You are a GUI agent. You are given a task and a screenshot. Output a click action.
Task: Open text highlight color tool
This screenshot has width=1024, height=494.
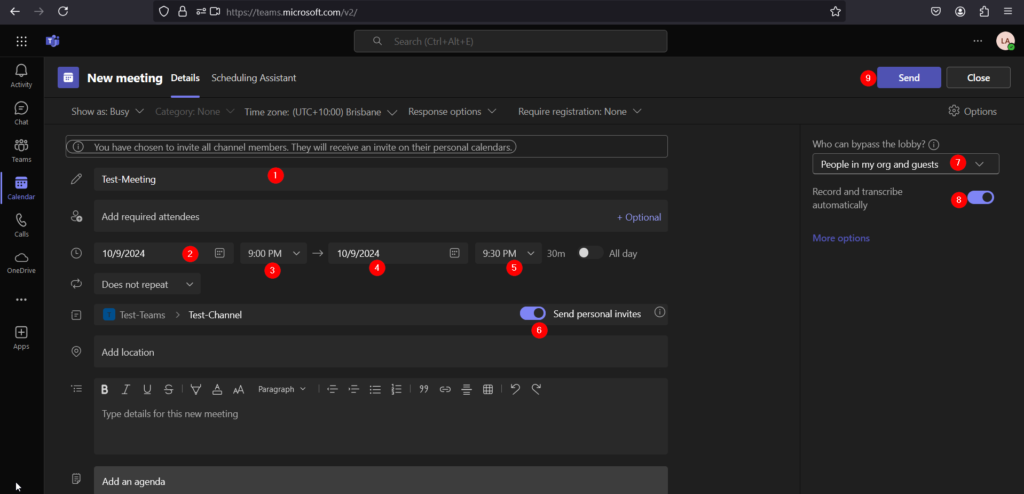[195, 389]
